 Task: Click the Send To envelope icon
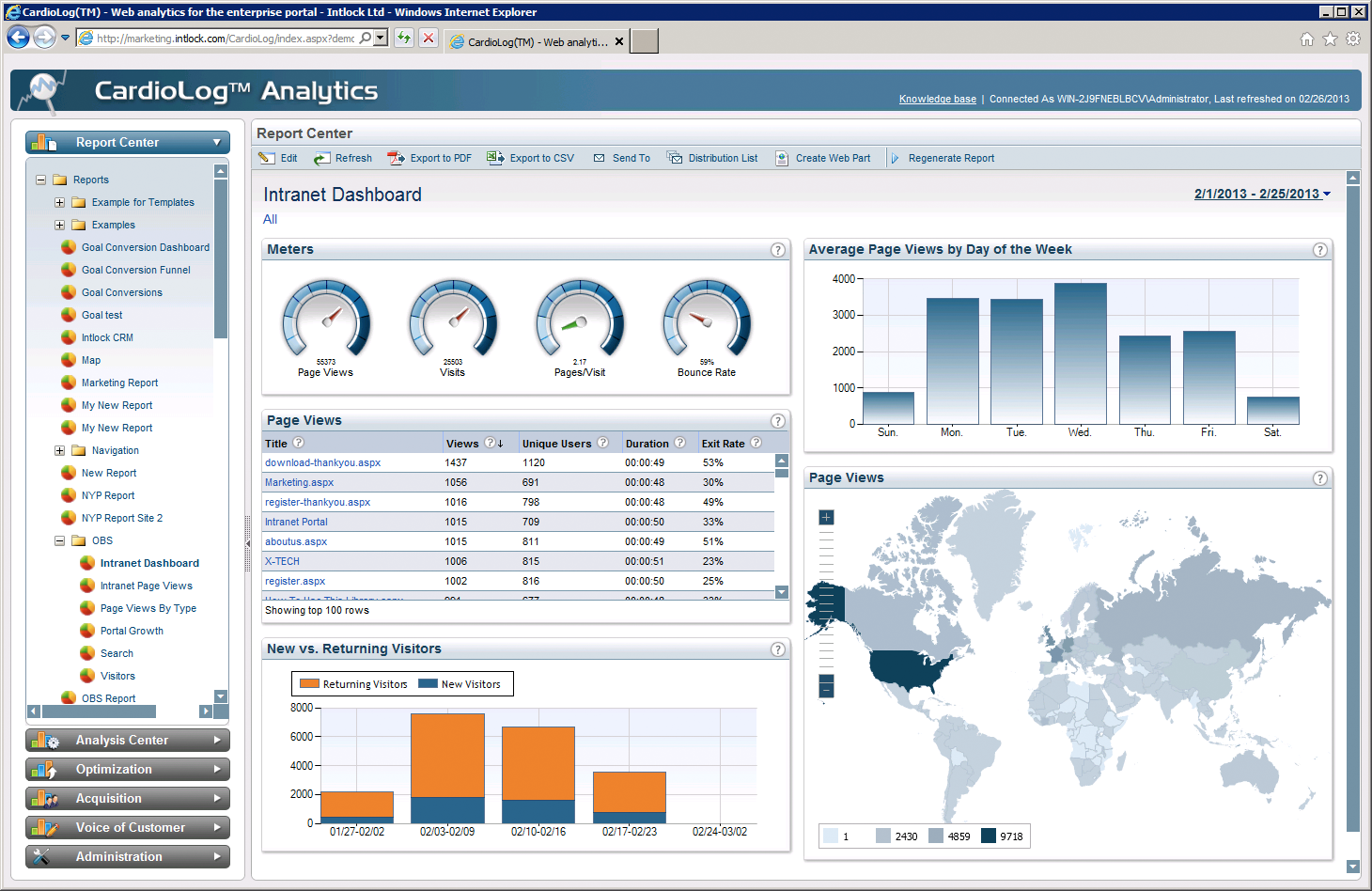pyautogui.click(x=599, y=158)
